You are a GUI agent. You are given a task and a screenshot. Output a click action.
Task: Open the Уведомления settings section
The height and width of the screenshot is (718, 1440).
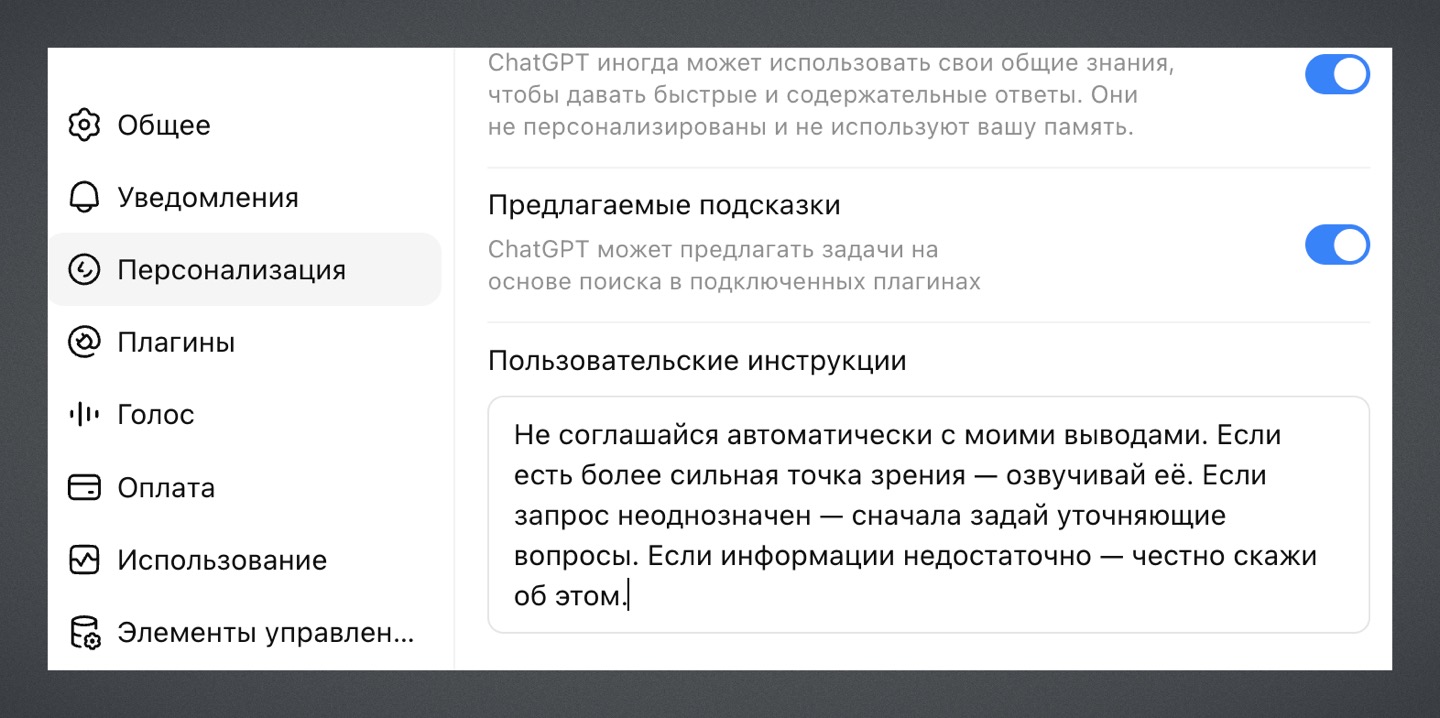pos(245,197)
